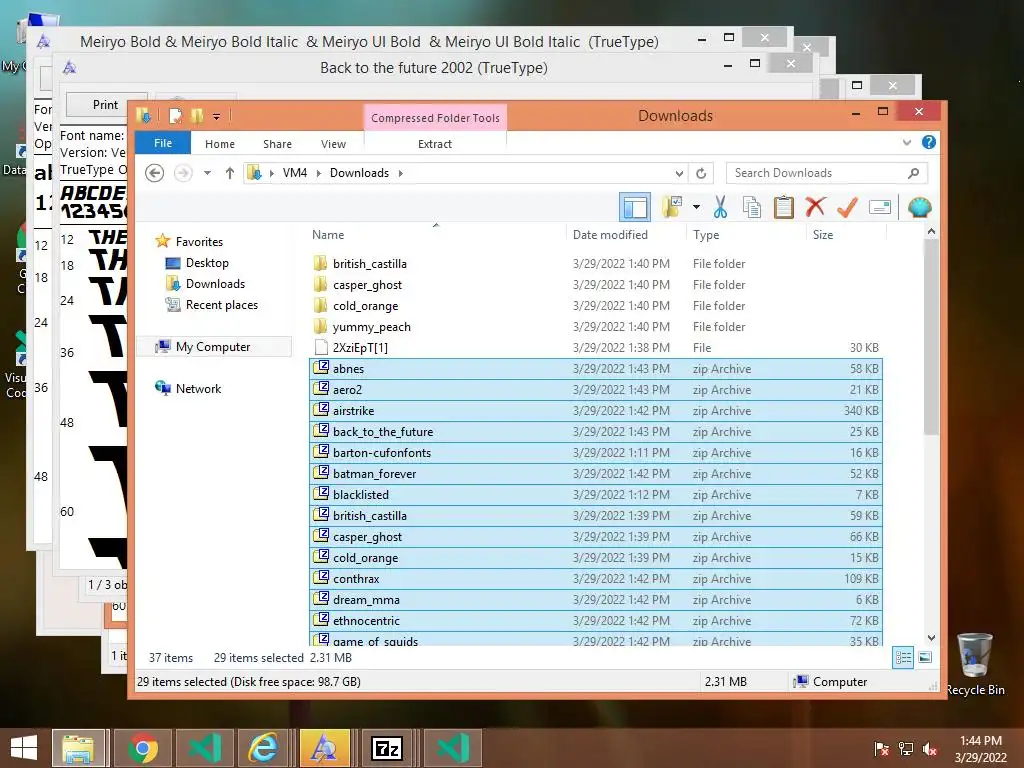
Task: Click the orange checkmark Properties icon
Action: point(847,208)
